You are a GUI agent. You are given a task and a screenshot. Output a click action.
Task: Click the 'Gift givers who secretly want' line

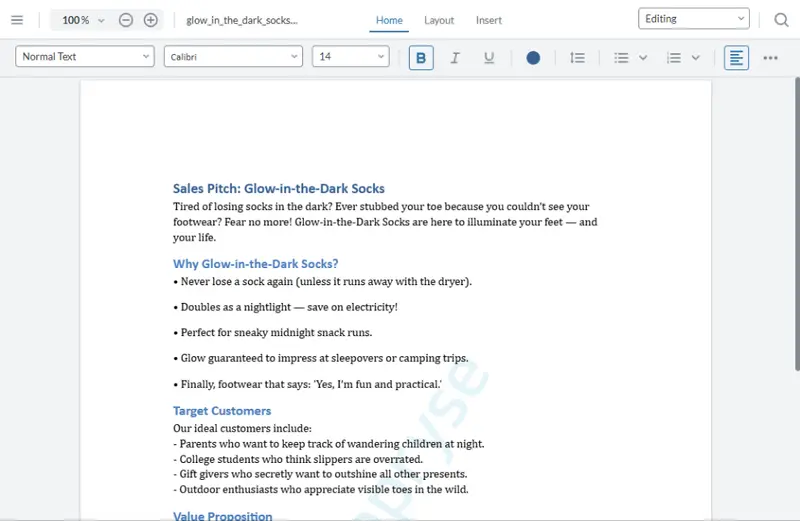tap(320, 474)
